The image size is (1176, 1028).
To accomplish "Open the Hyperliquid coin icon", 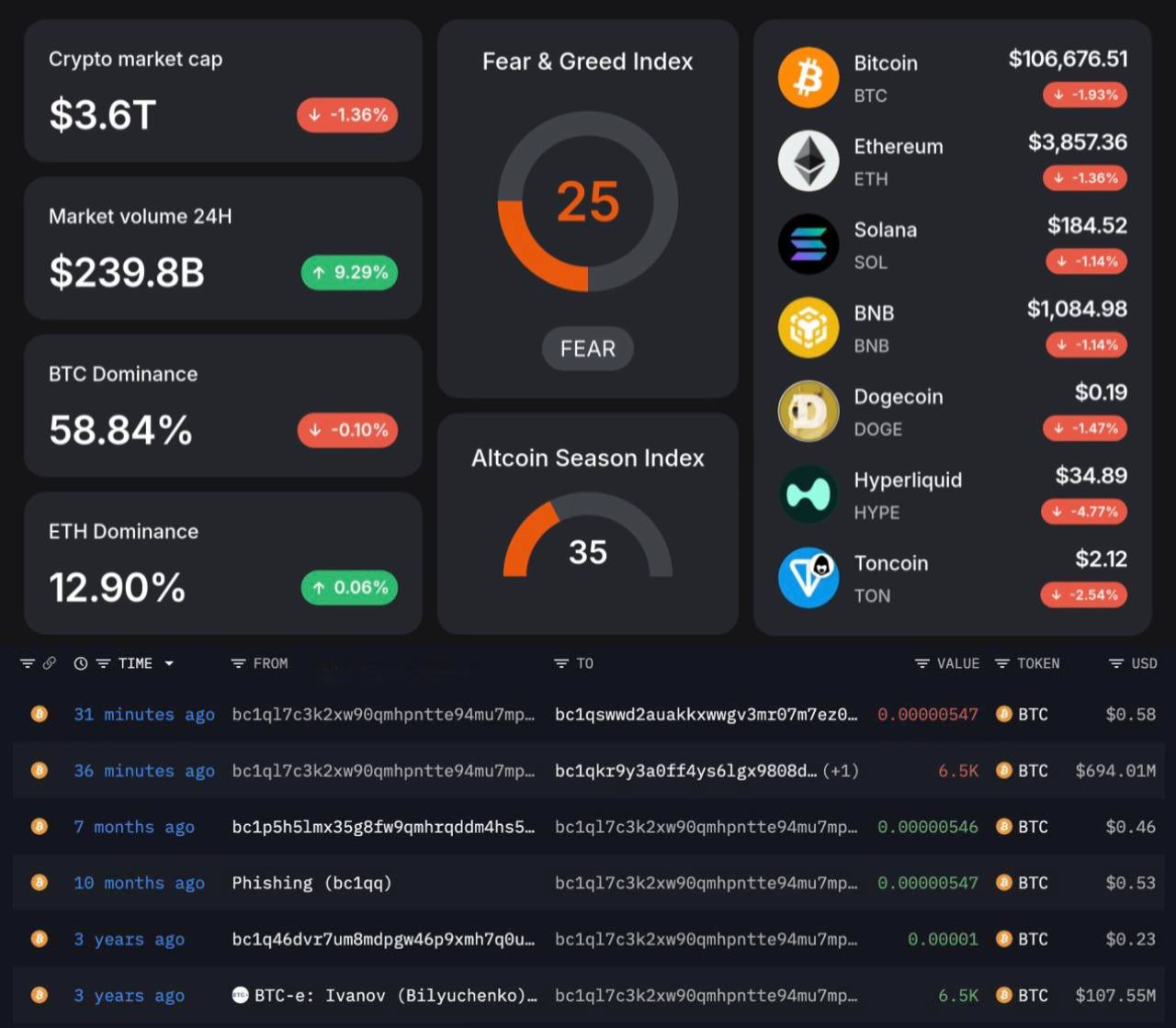I will pyautogui.click(x=808, y=494).
